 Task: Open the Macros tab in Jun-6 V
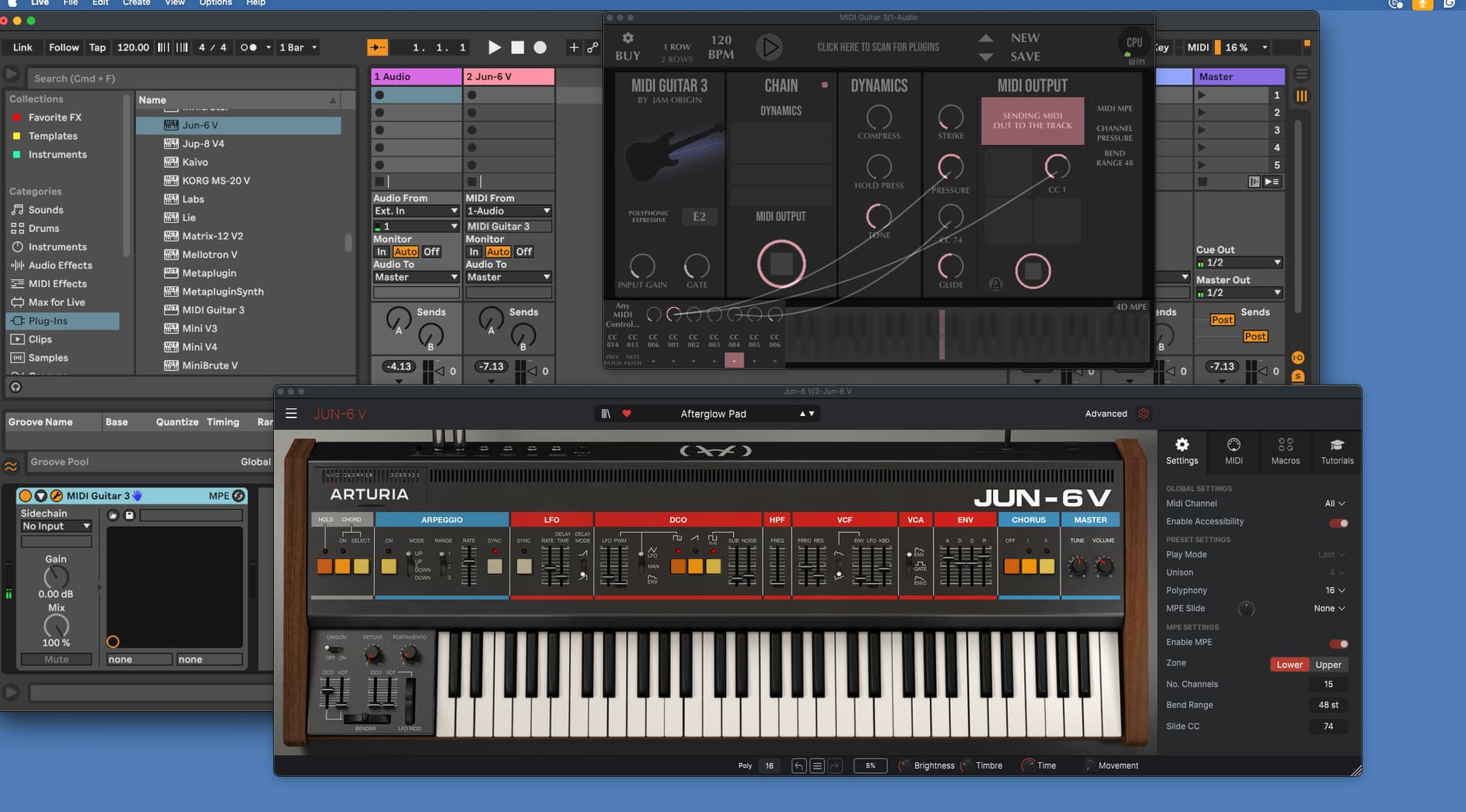pyautogui.click(x=1286, y=452)
